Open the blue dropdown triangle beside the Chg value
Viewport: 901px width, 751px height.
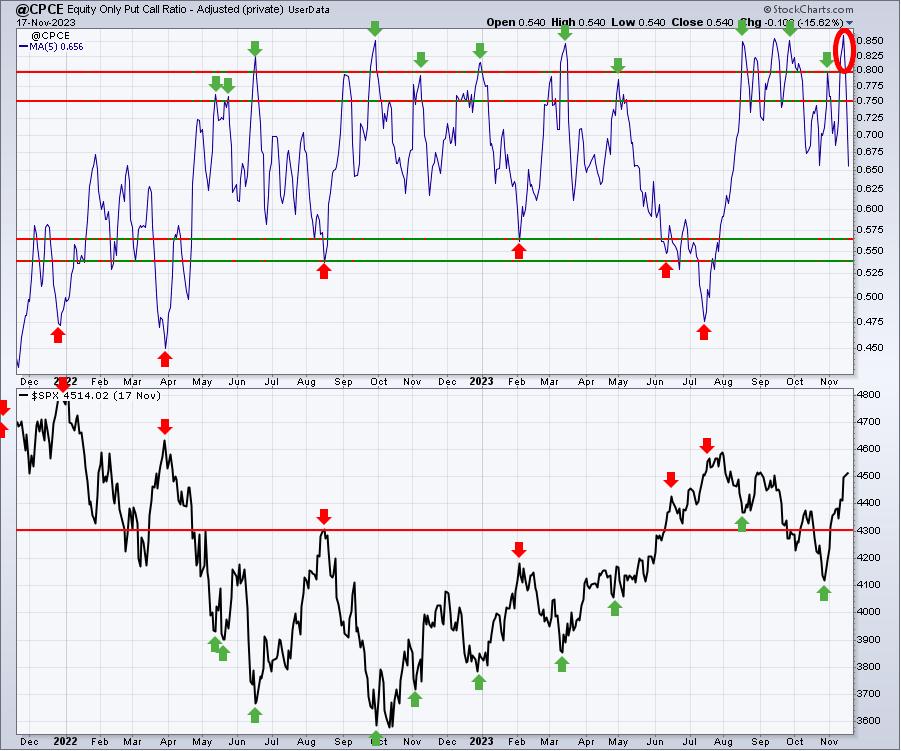tap(850, 22)
